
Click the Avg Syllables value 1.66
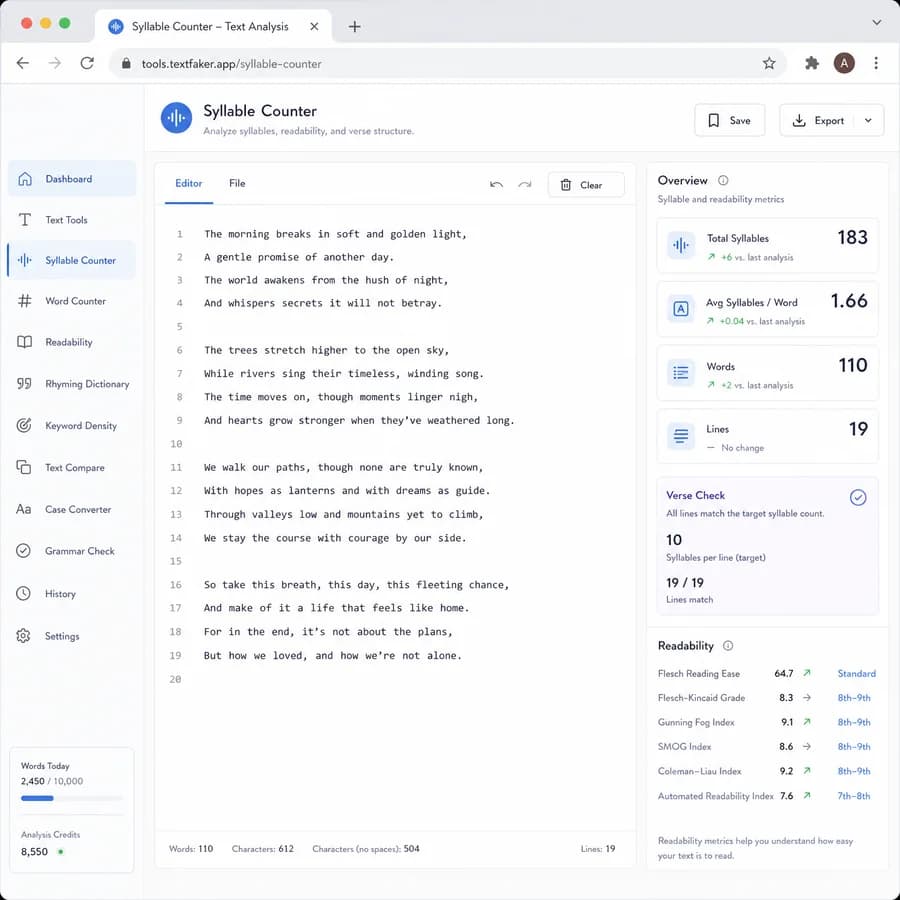[849, 301]
